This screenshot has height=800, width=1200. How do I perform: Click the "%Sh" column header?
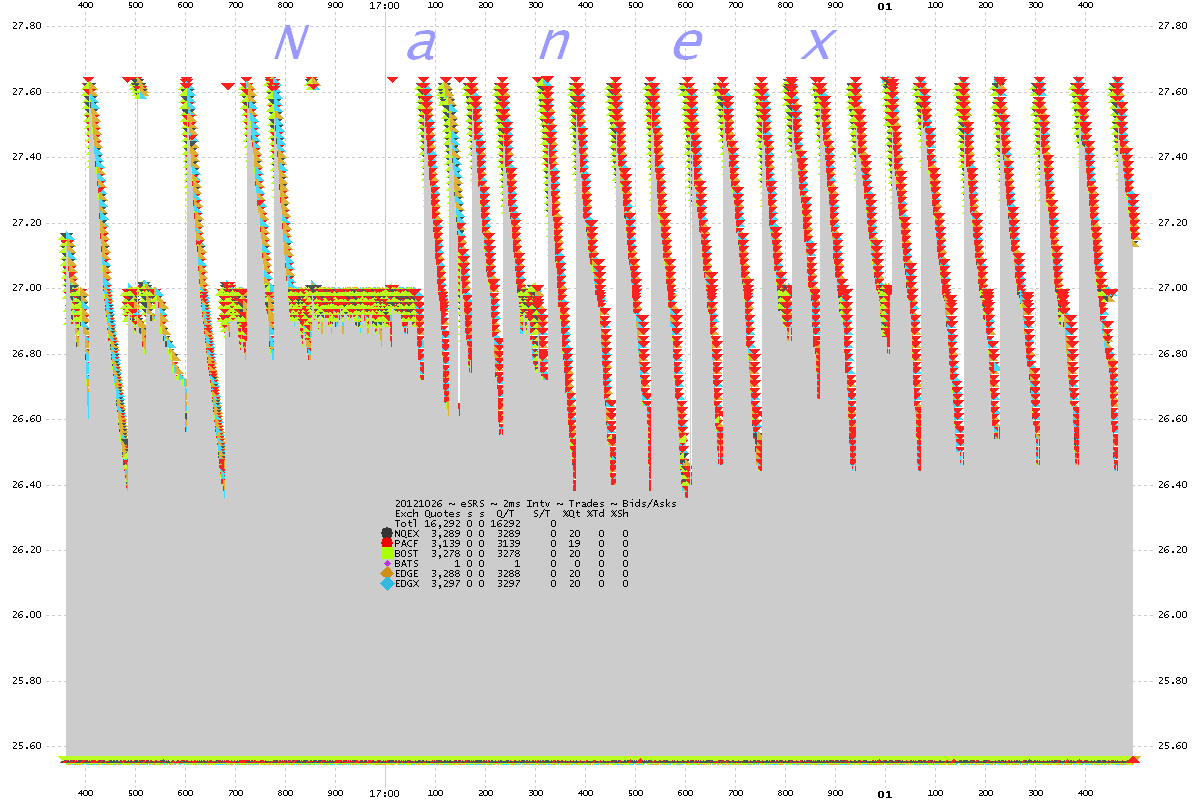[620, 513]
